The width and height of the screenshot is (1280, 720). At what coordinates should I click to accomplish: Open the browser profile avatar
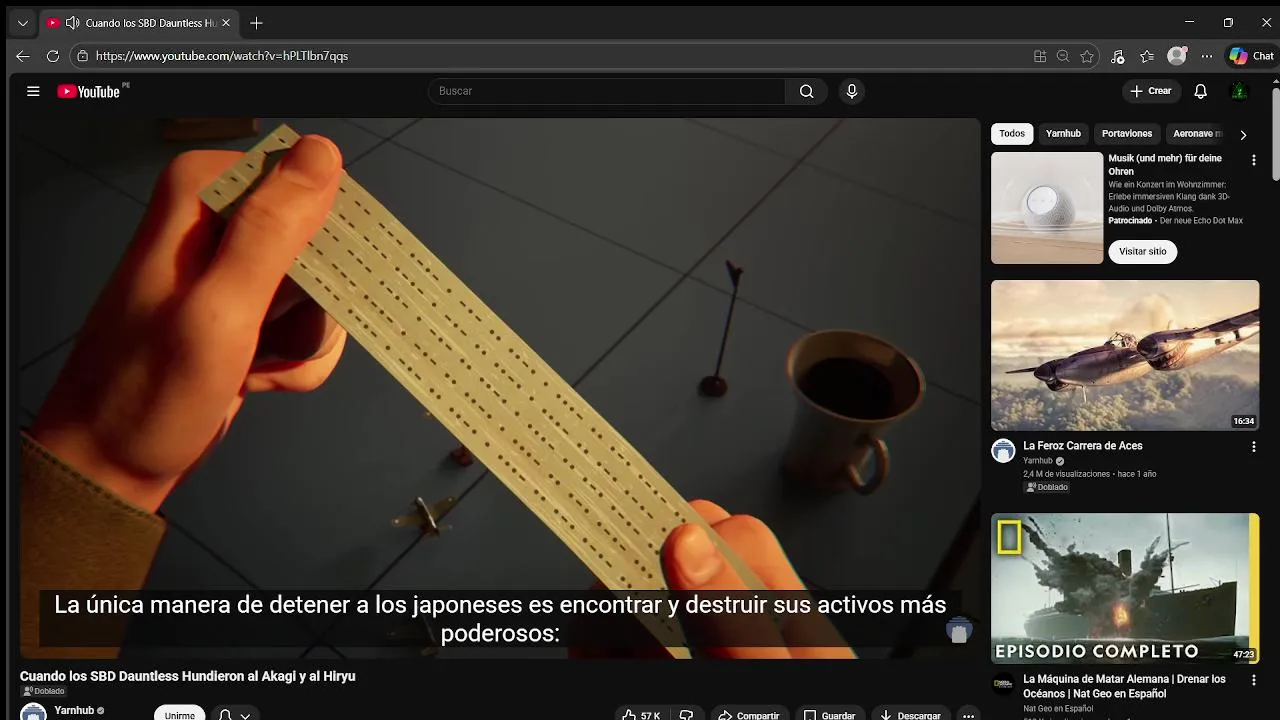(x=1177, y=56)
